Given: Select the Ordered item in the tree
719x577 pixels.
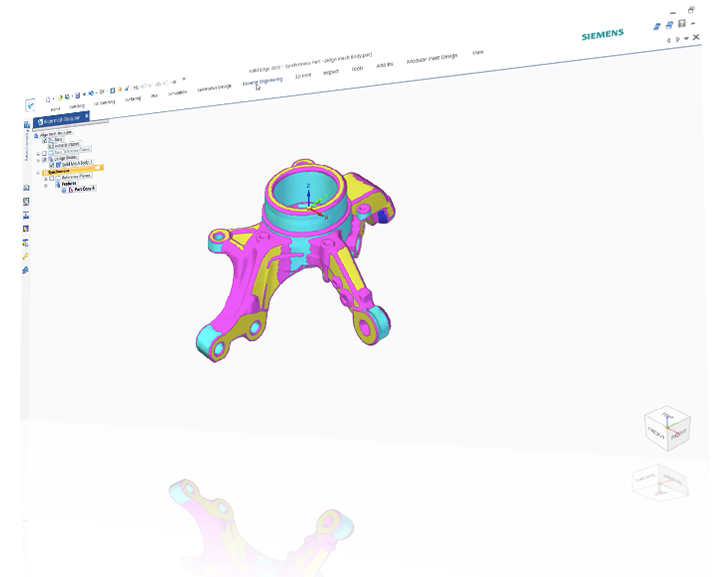Looking at the screenshot, I should (69, 183).
